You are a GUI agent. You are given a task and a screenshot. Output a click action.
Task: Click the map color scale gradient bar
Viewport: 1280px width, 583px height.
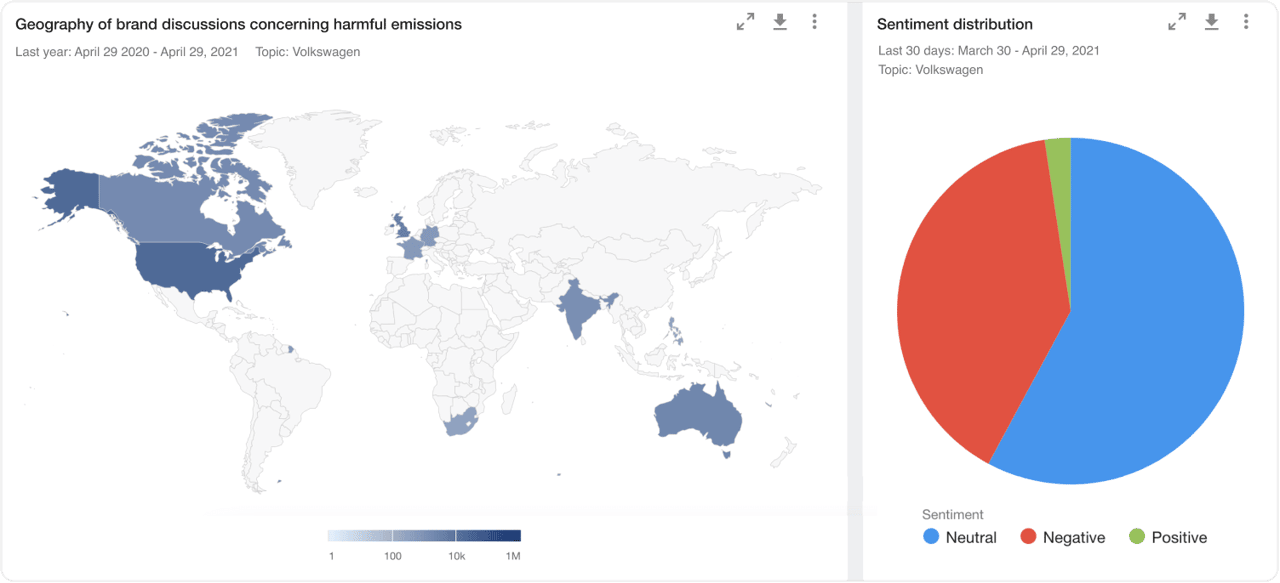point(424,535)
